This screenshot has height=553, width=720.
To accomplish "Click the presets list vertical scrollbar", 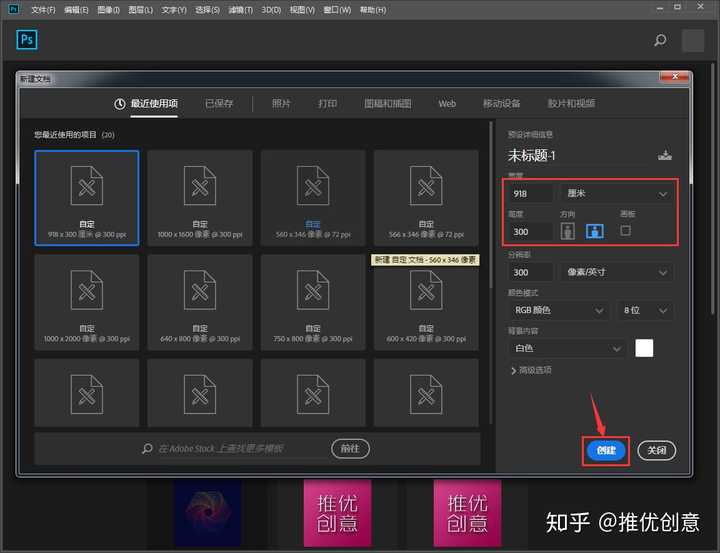I will click(491, 204).
